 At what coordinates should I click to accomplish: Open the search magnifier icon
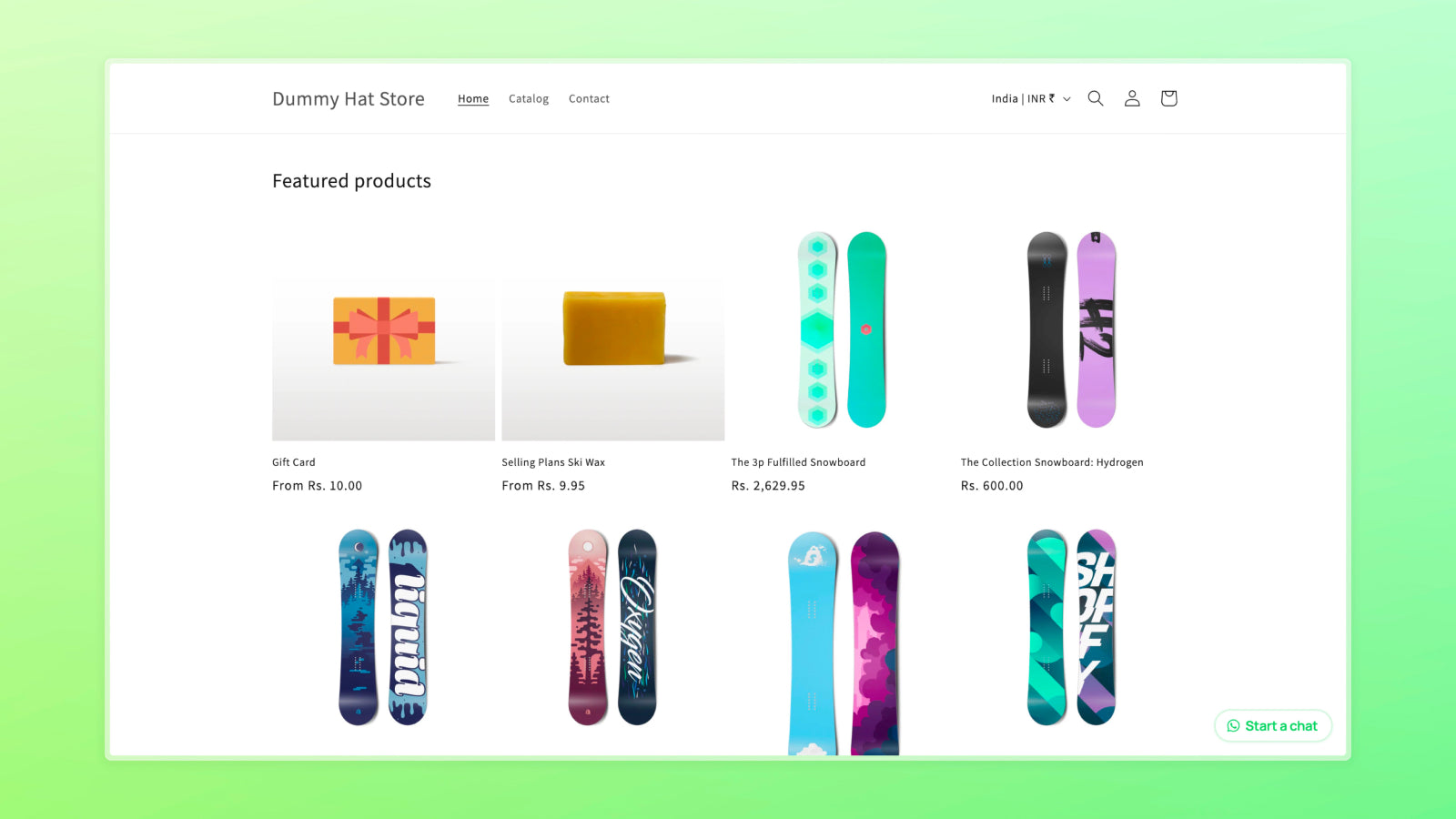(1096, 98)
